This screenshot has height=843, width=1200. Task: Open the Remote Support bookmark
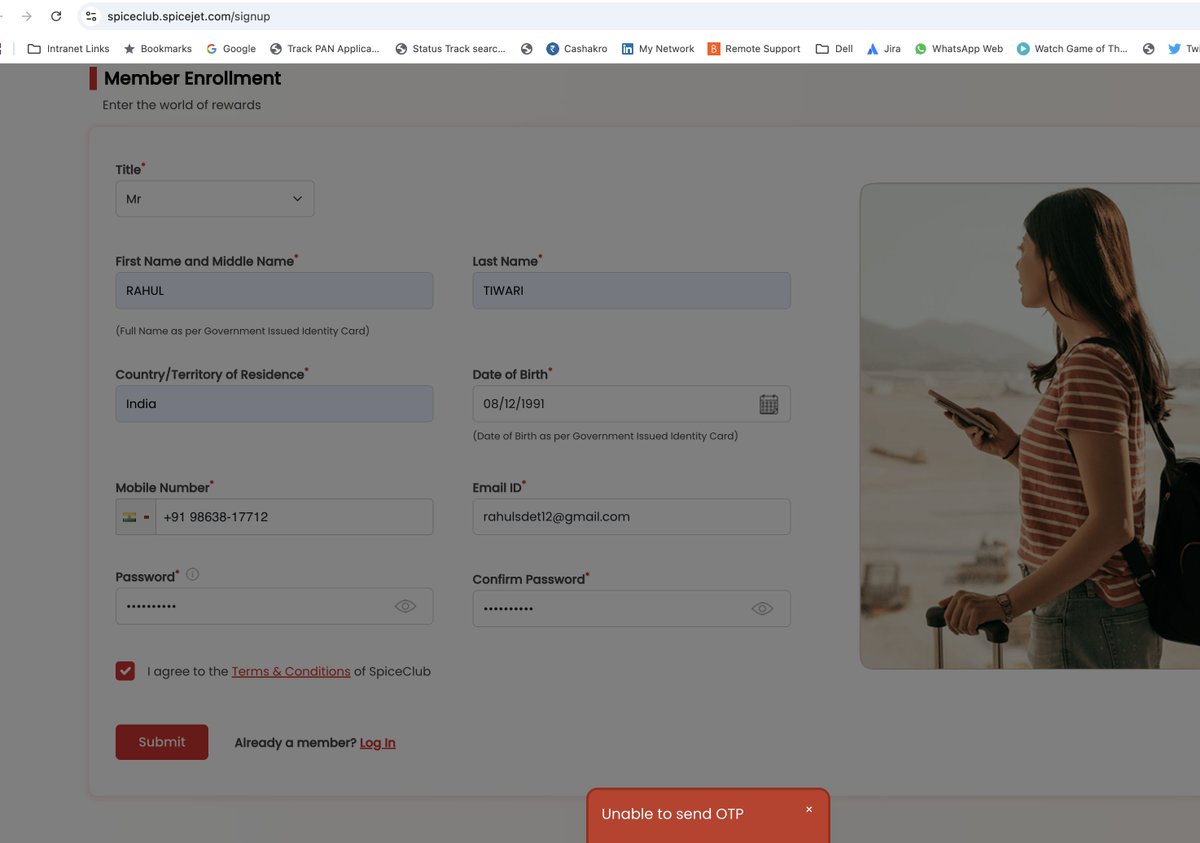(x=754, y=48)
